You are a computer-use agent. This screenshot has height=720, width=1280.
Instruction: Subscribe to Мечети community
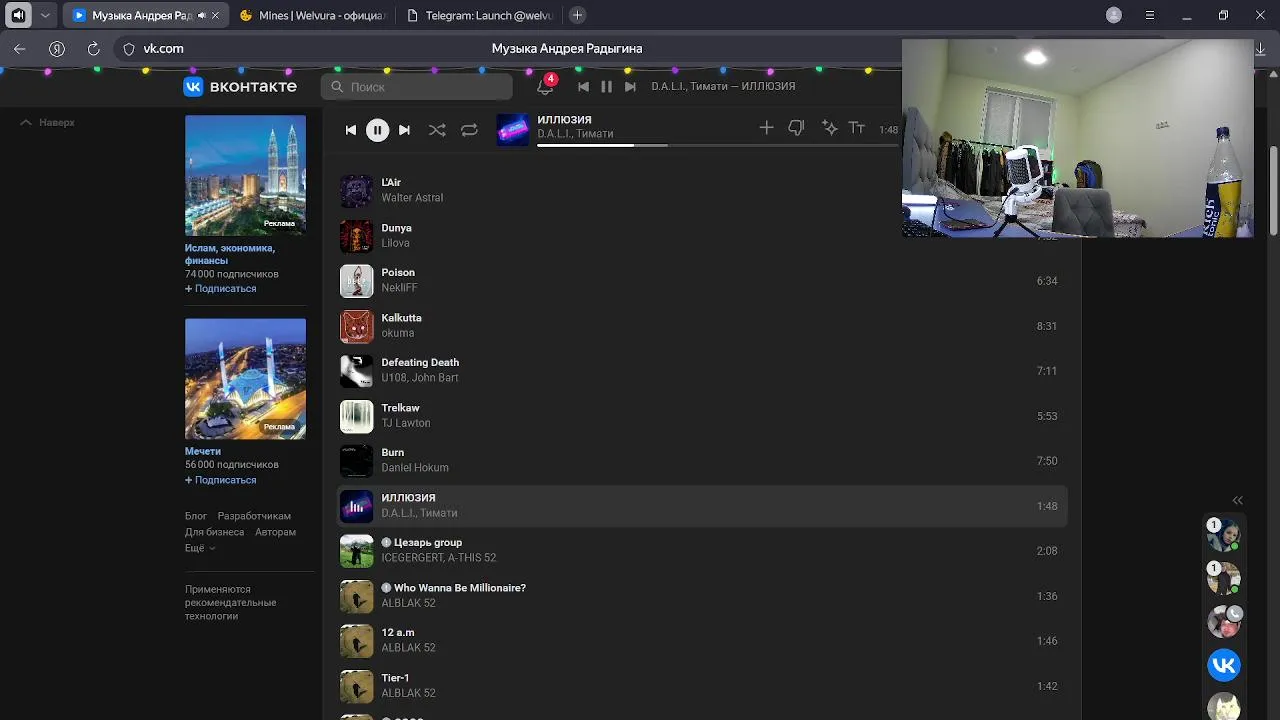[x=221, y=480]
